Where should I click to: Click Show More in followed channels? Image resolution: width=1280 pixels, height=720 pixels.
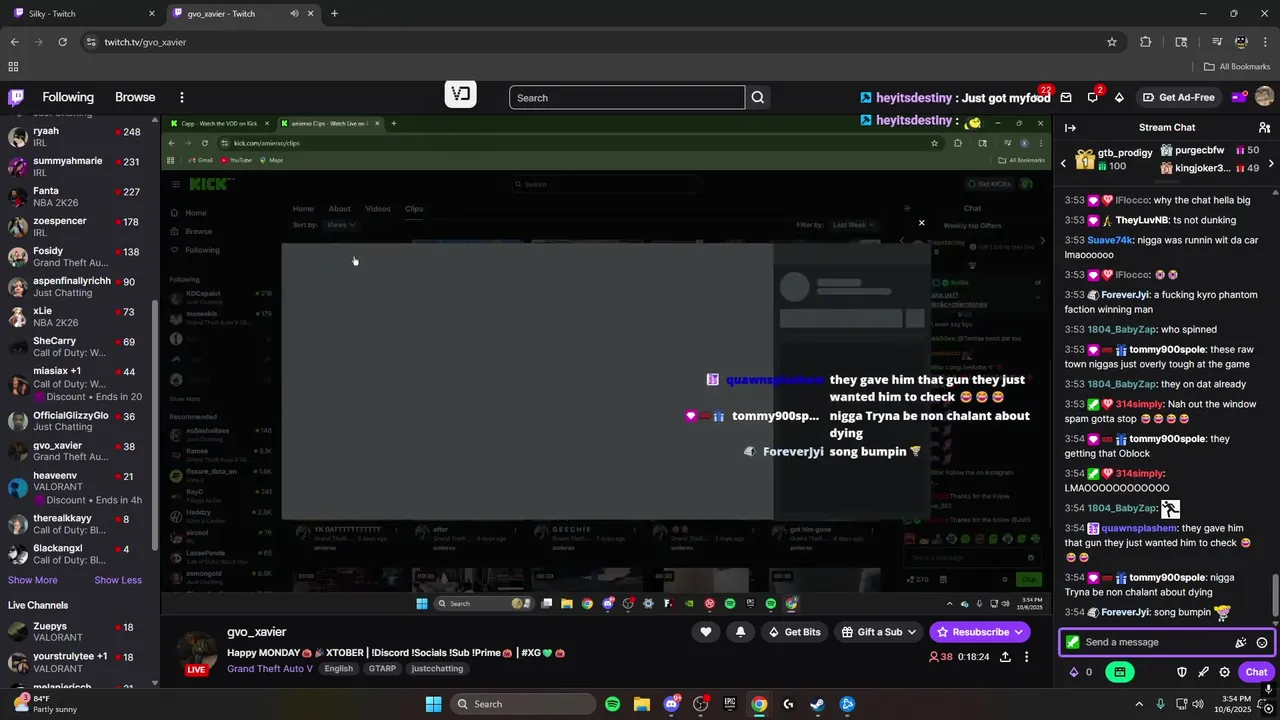click(x=33, y=580)
